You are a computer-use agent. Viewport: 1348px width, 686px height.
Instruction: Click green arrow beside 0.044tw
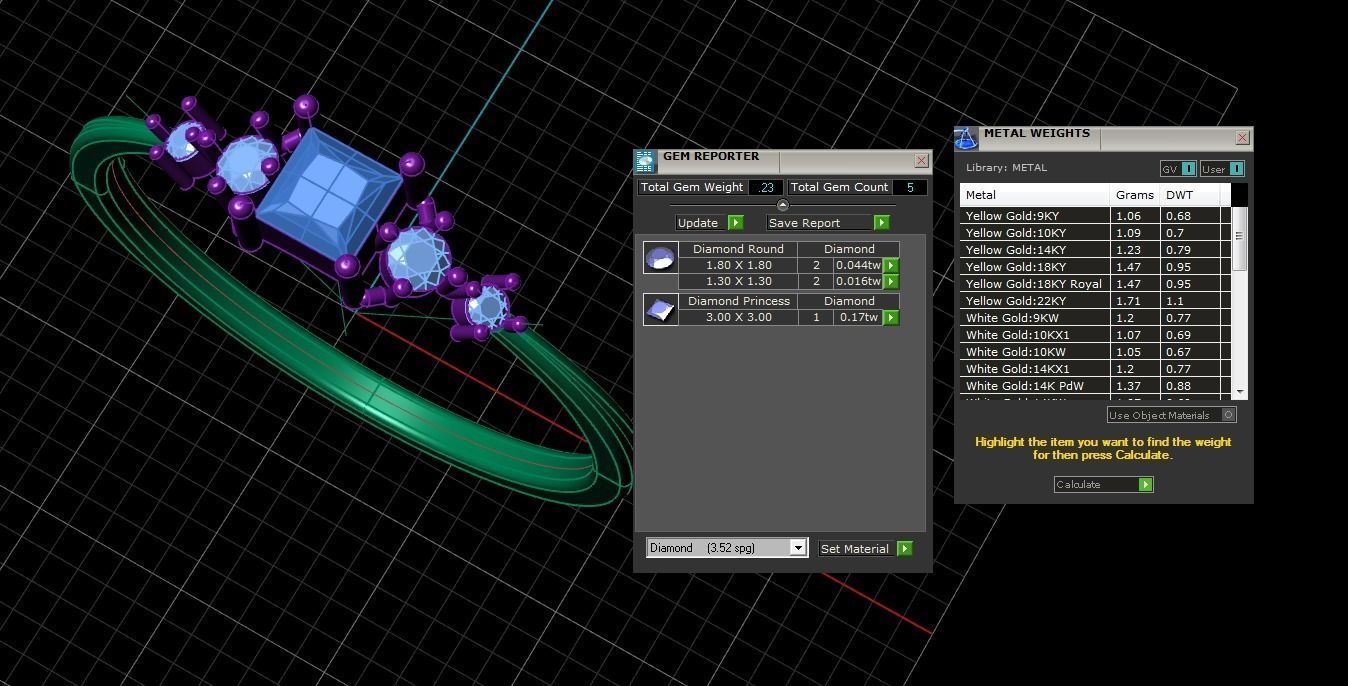pyautogui.click(x=891, y=266)
